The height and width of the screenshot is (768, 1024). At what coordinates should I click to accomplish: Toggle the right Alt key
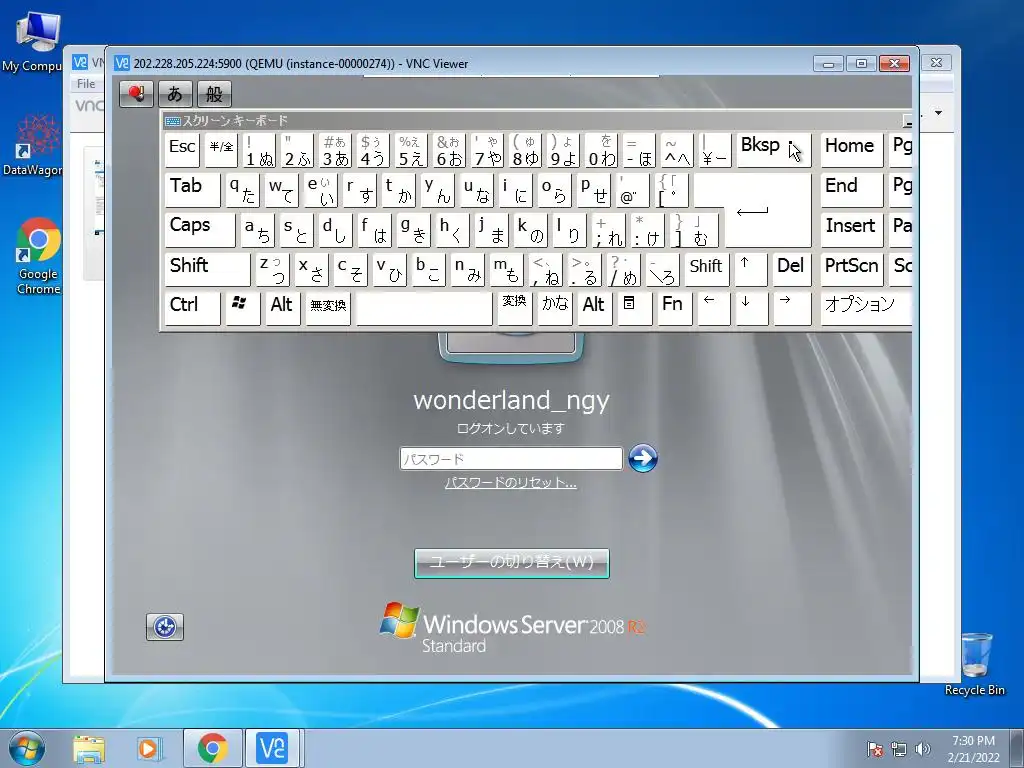tap(594, 308)
